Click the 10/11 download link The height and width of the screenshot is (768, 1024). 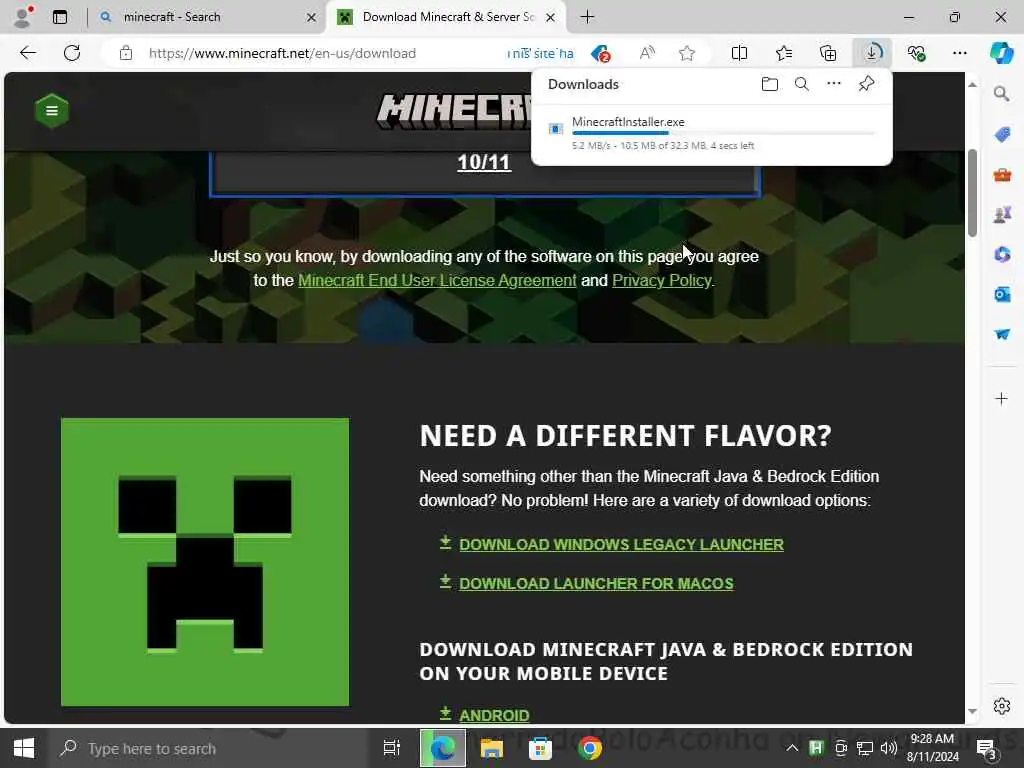(x=484, y=162)
